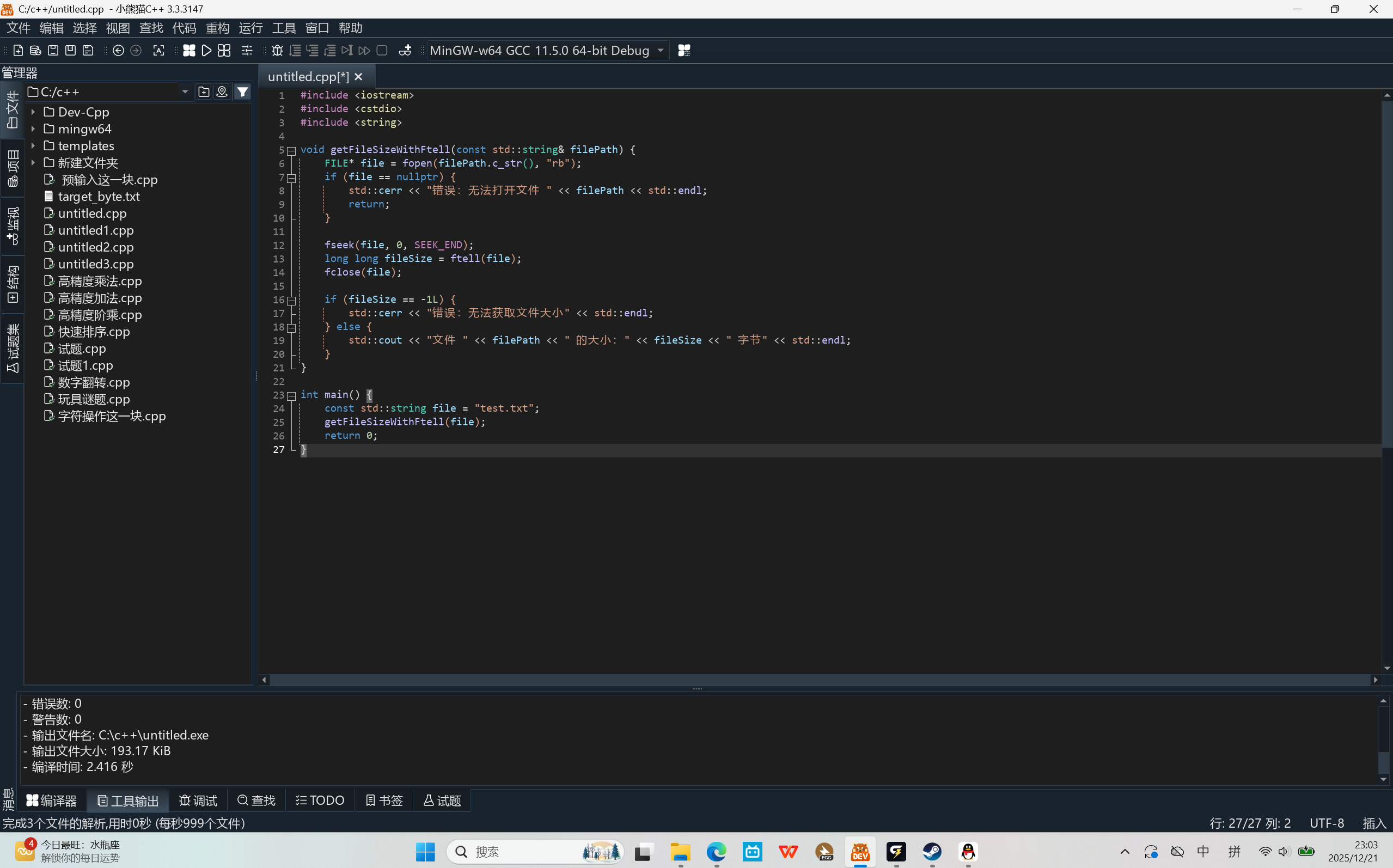Click the New File toolbar icon

tap(18, 51)
